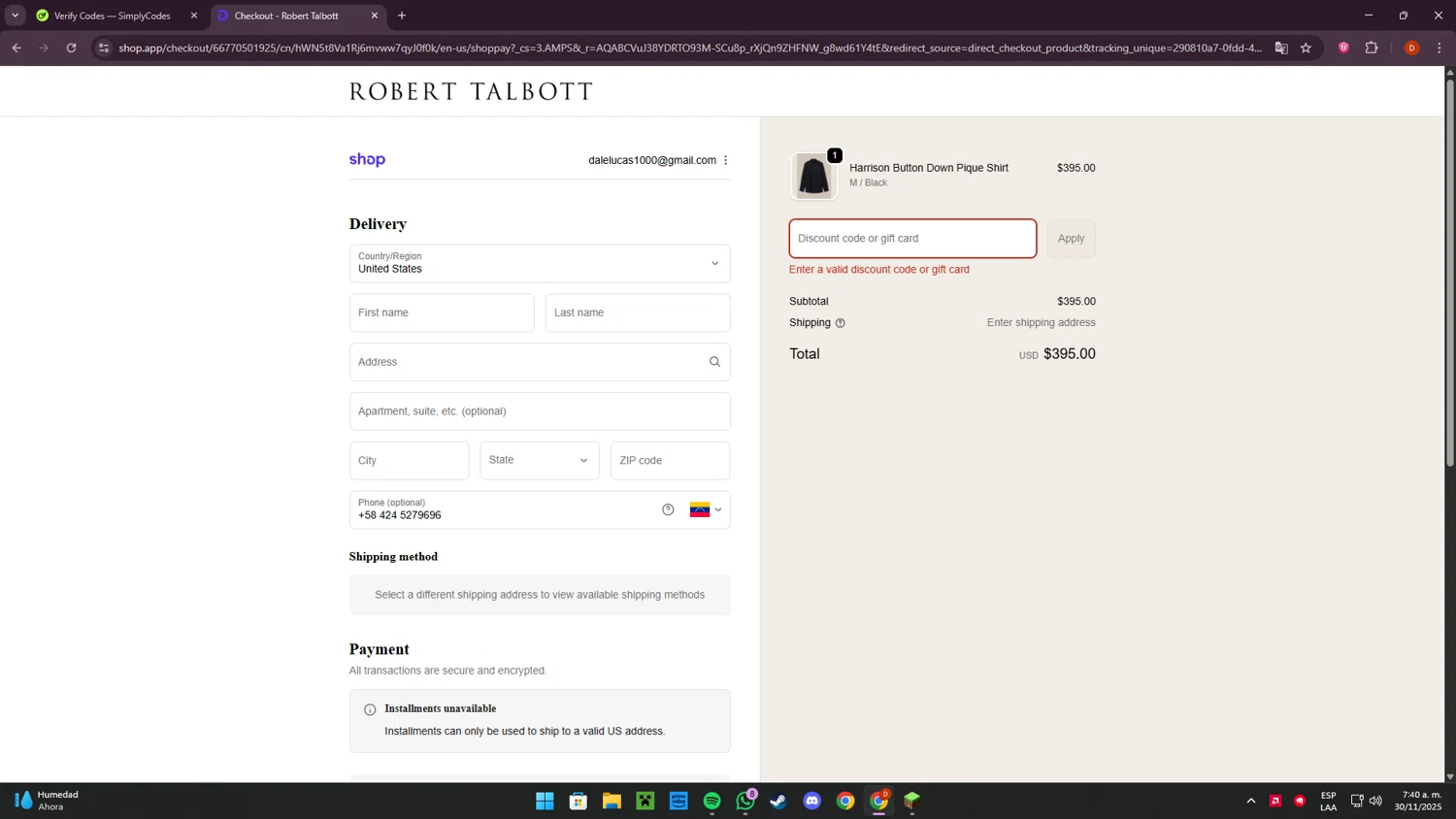Click the Installments unavailable info icon
The height and width of the screenshot is (819, 1456).
(370, 709)
